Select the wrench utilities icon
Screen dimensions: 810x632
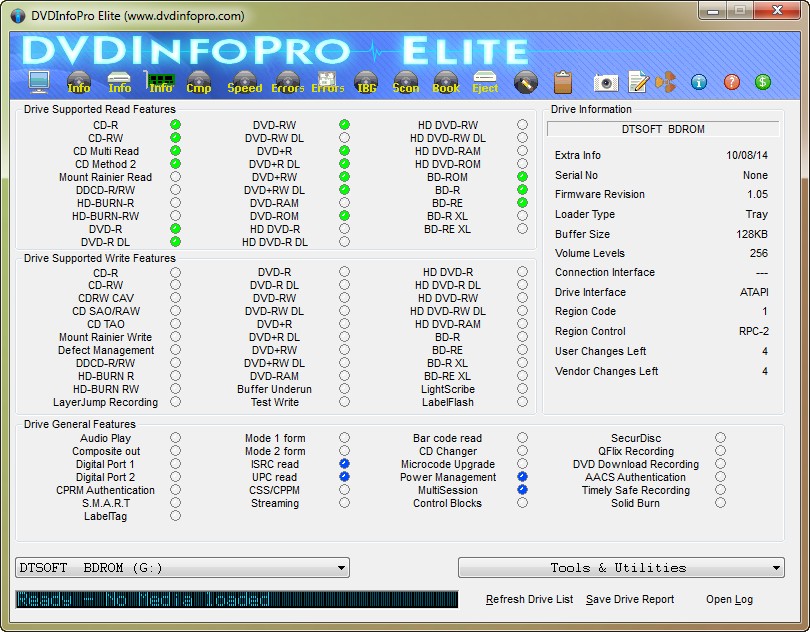[527, 82]
